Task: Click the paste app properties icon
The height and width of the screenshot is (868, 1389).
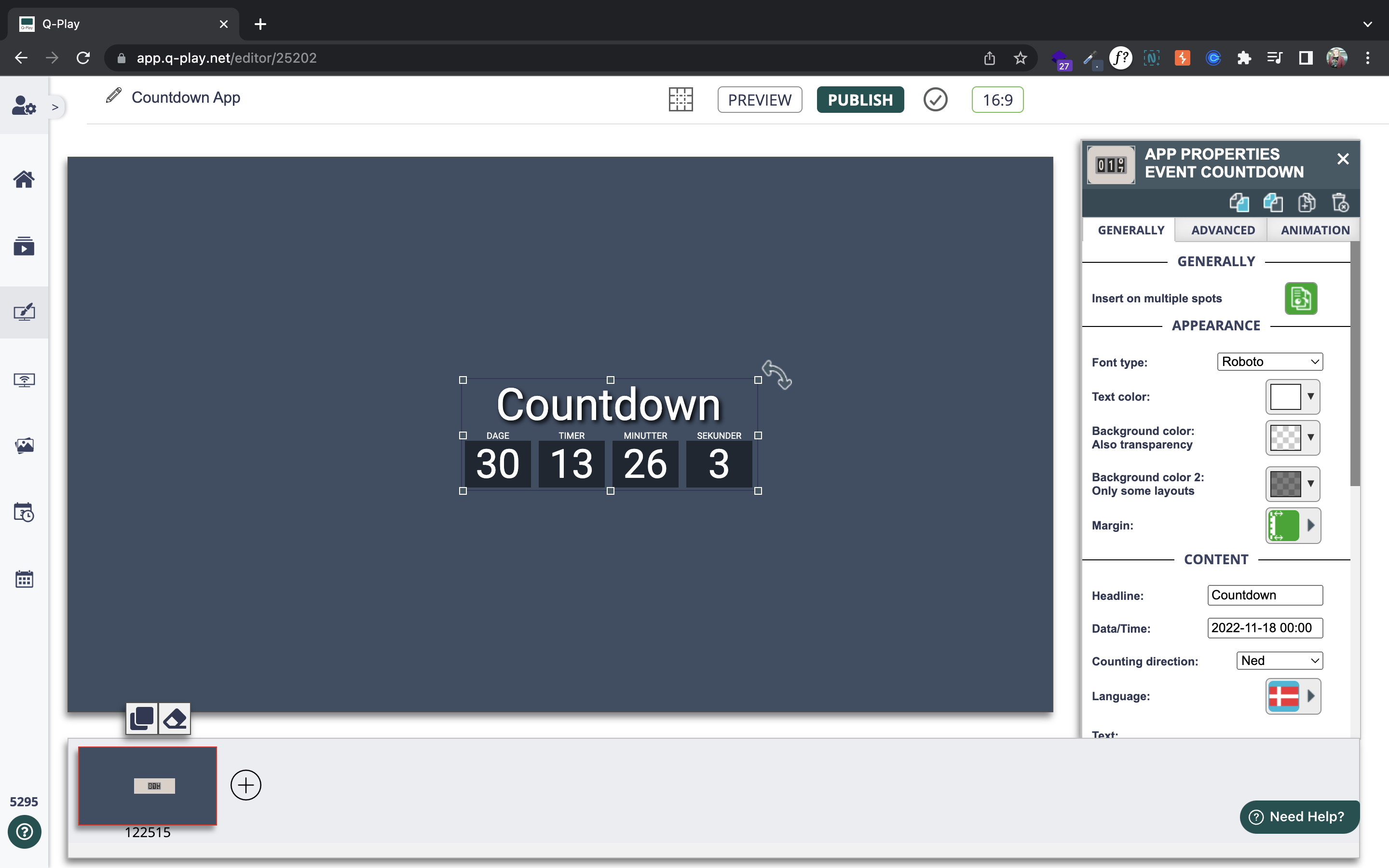Action: click(x=1272, y=202)
